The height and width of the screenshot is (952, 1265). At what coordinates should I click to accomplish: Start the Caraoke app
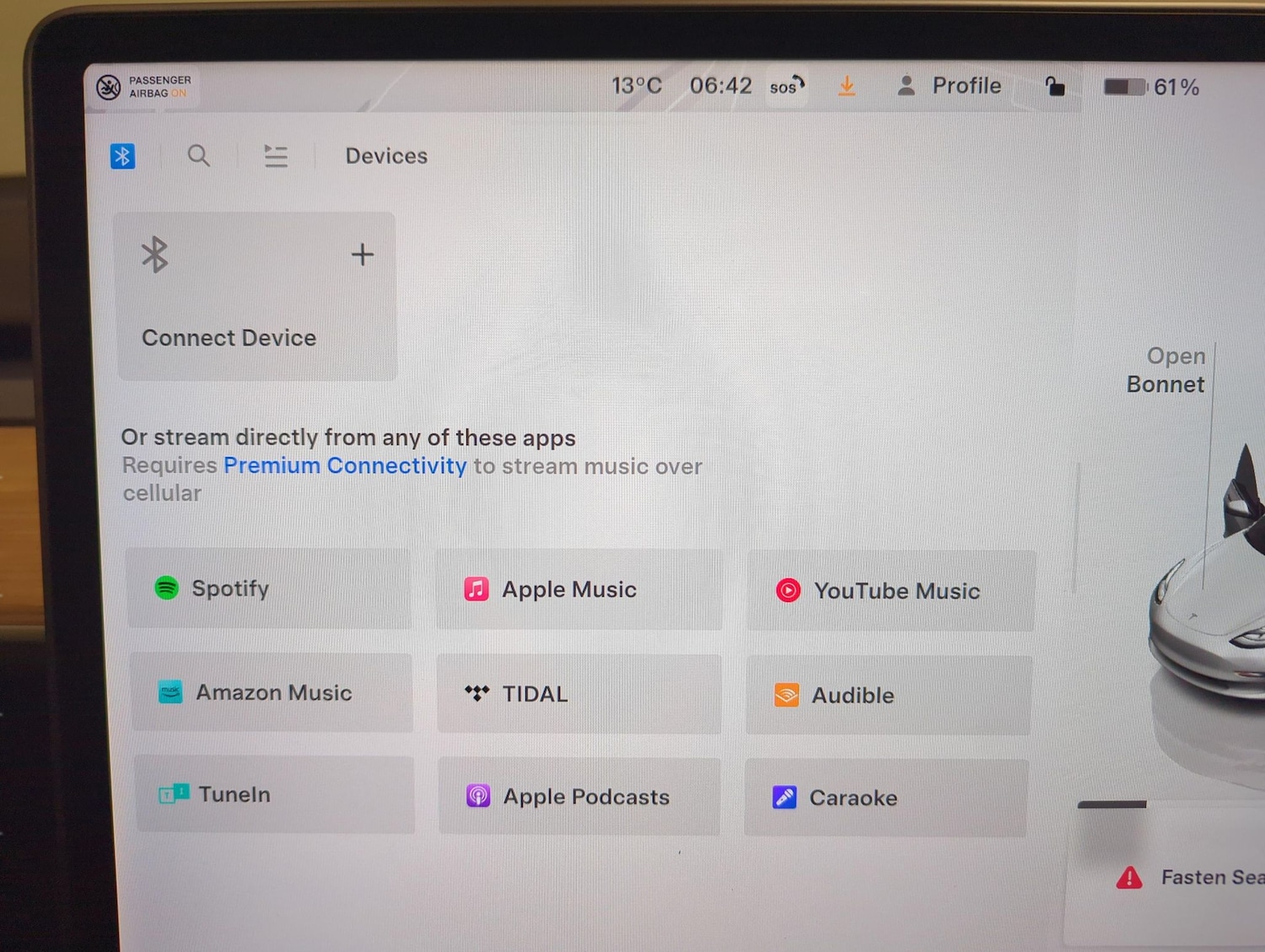coord(885,798)
